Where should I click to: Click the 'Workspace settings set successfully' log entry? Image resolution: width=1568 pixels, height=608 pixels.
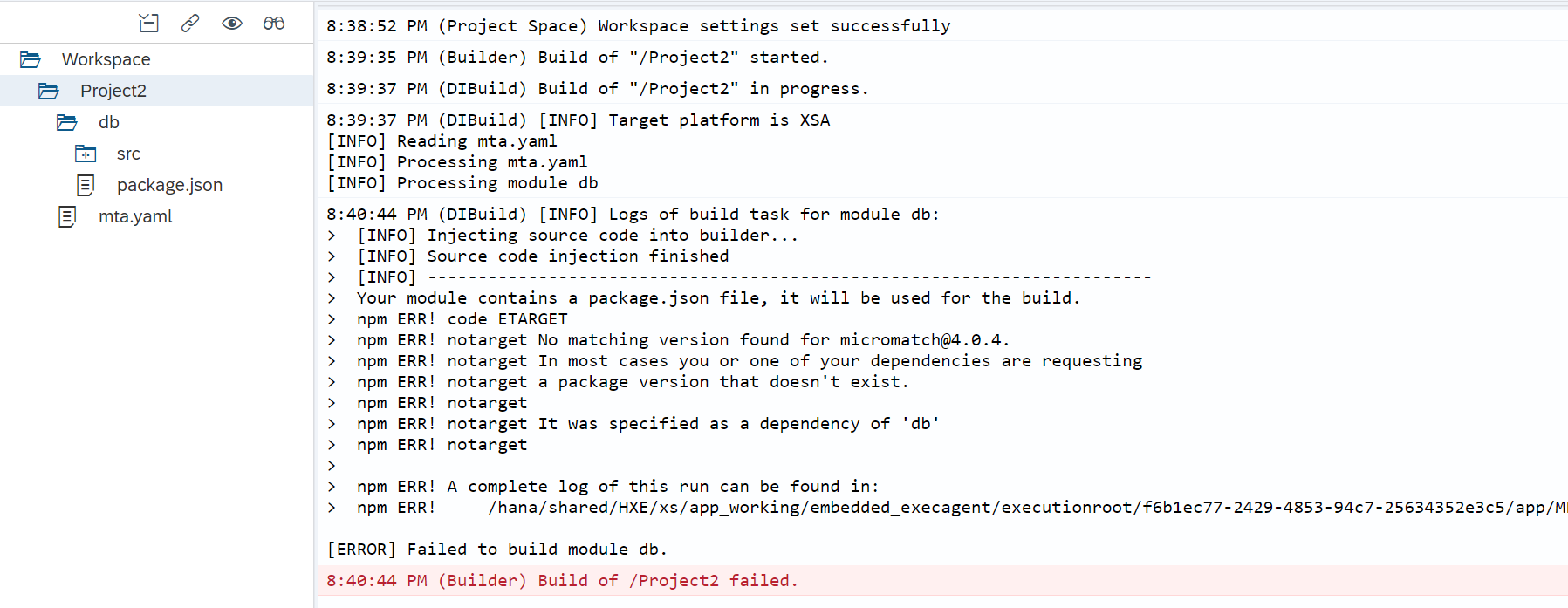coord(638,26)
